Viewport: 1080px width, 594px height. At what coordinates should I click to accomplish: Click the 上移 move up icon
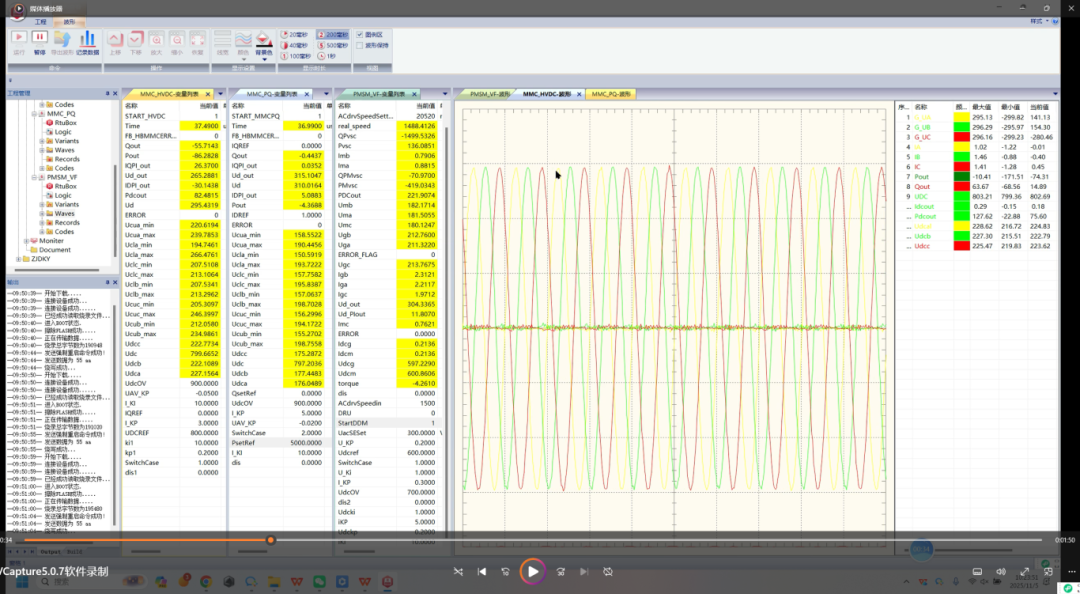pyautogui.click(x=115, y=40)
